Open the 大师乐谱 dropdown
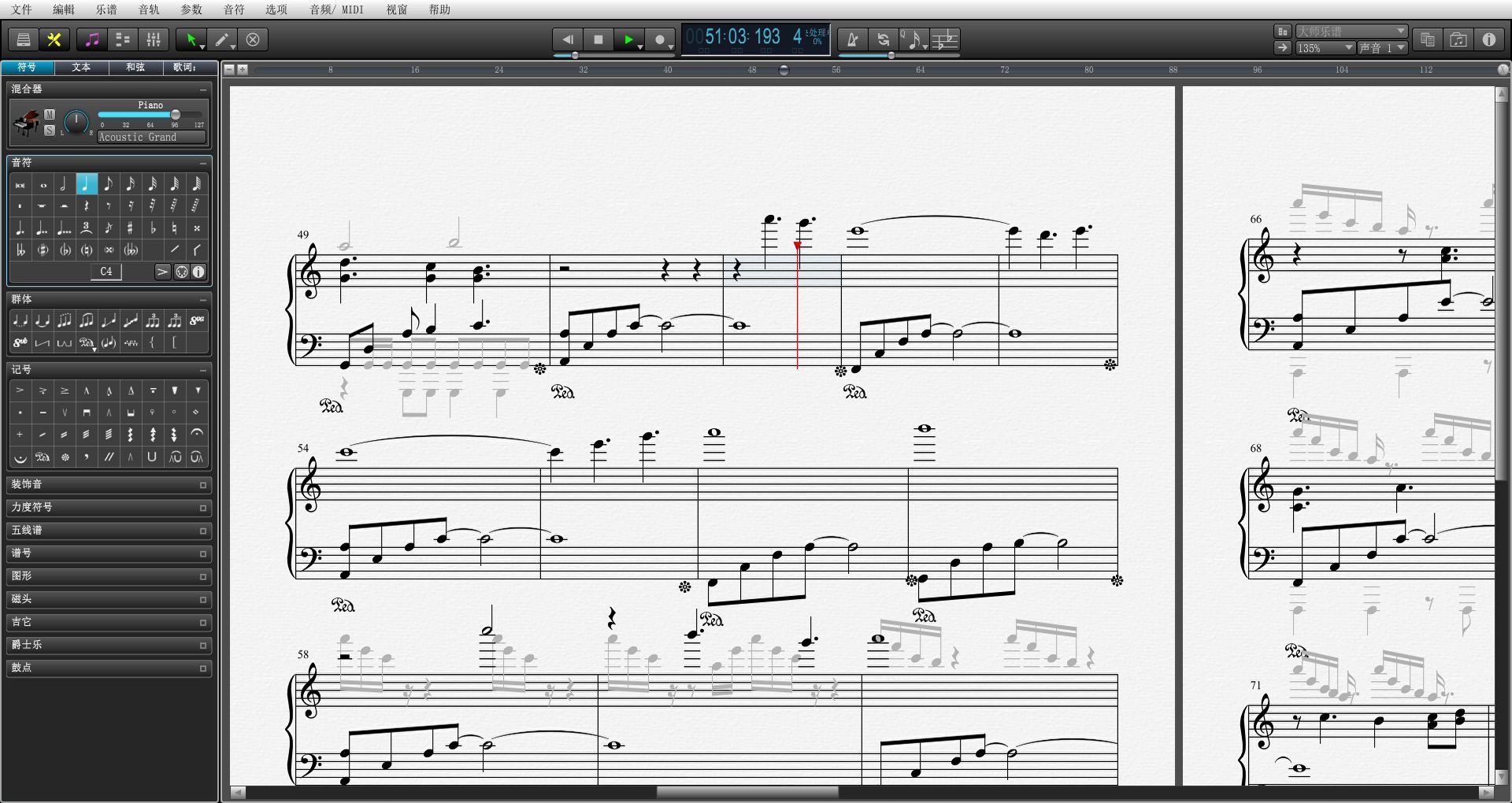The image size is (1512, 803). (1351, 31)
